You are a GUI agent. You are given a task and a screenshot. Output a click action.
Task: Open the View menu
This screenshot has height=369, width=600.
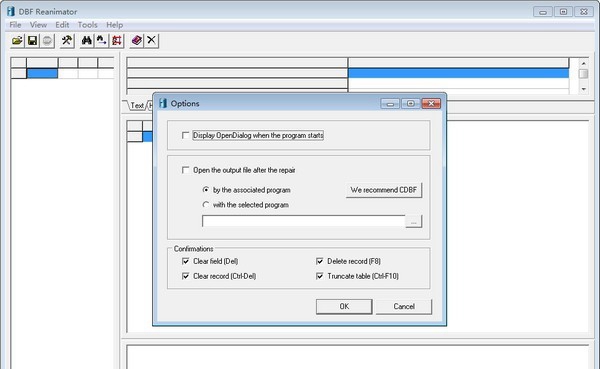coord(38,25)
